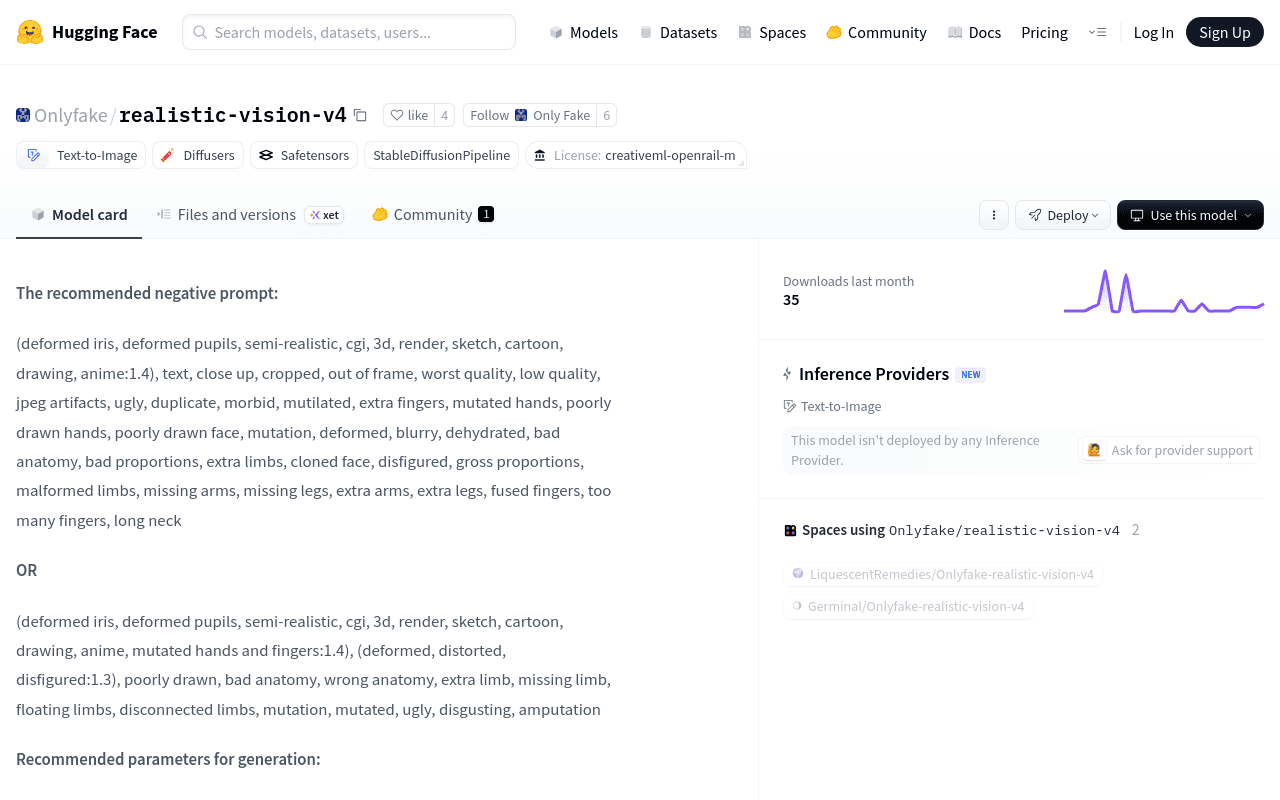
Task: Click the downloads history chart
Action: [1164, 291]
